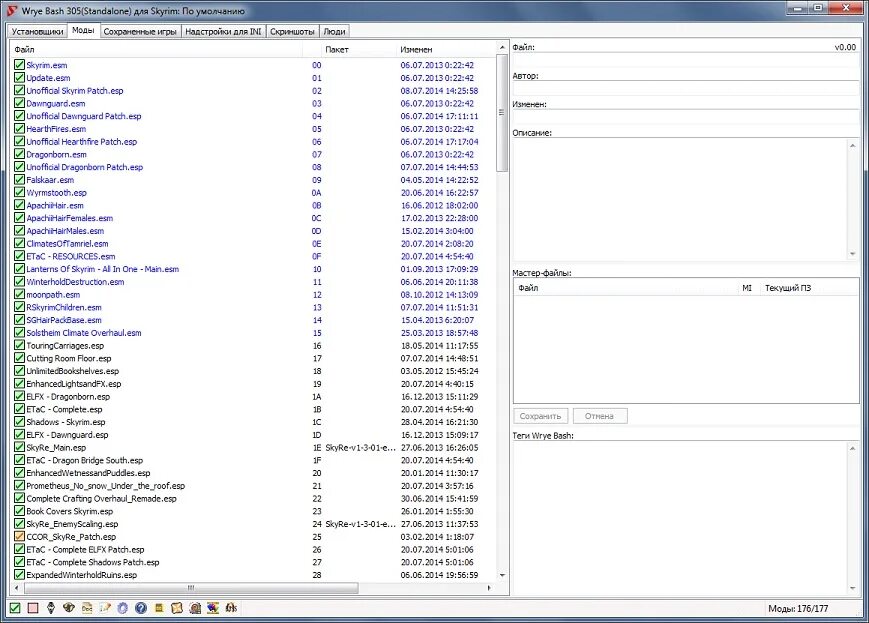The width and height of the screenshot is (869, 623).
Task: Click the mod list scroll-up arrow
Action: click(x=502, y=48)
